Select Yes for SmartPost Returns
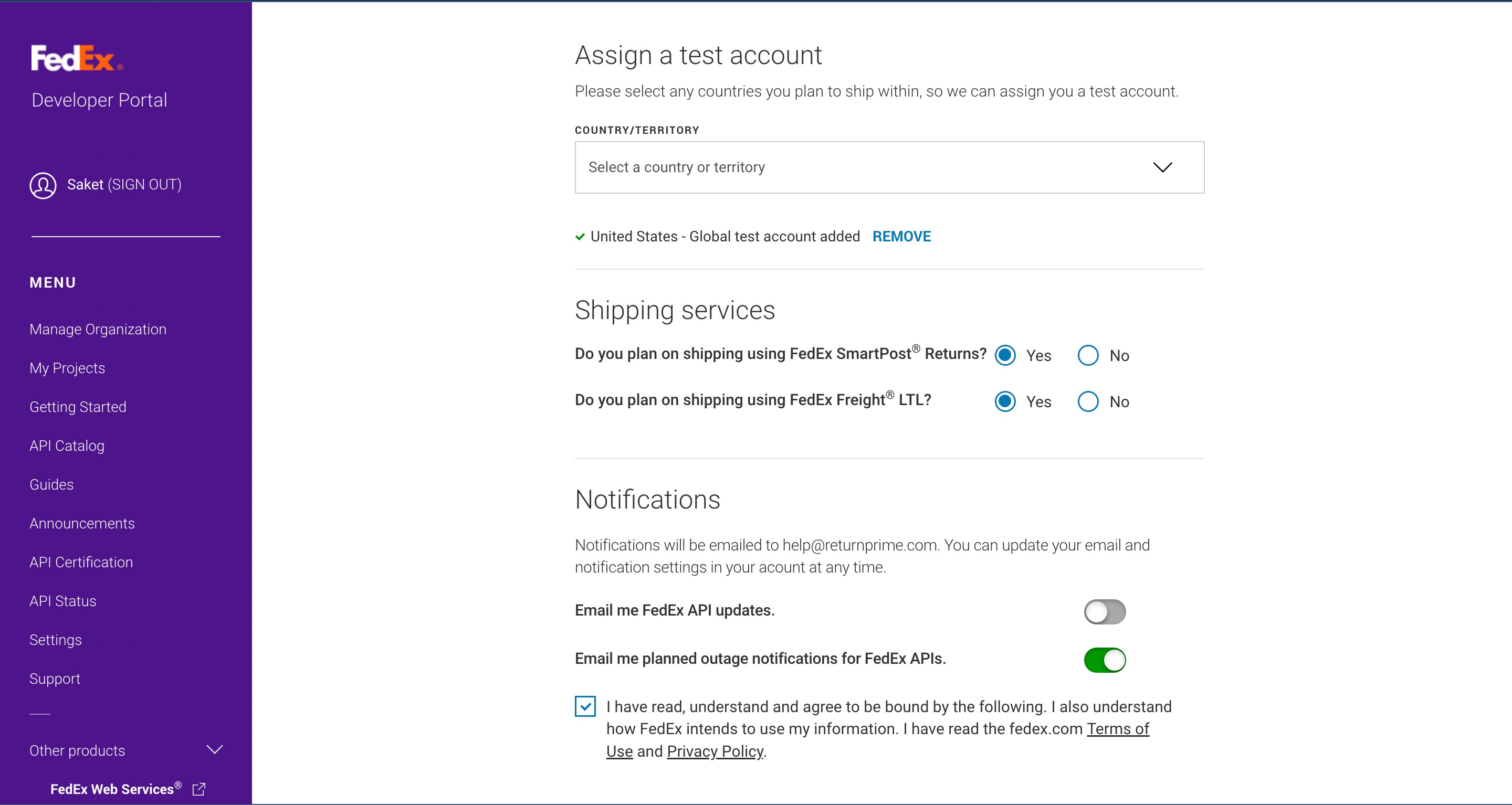 pos(1005,356)
